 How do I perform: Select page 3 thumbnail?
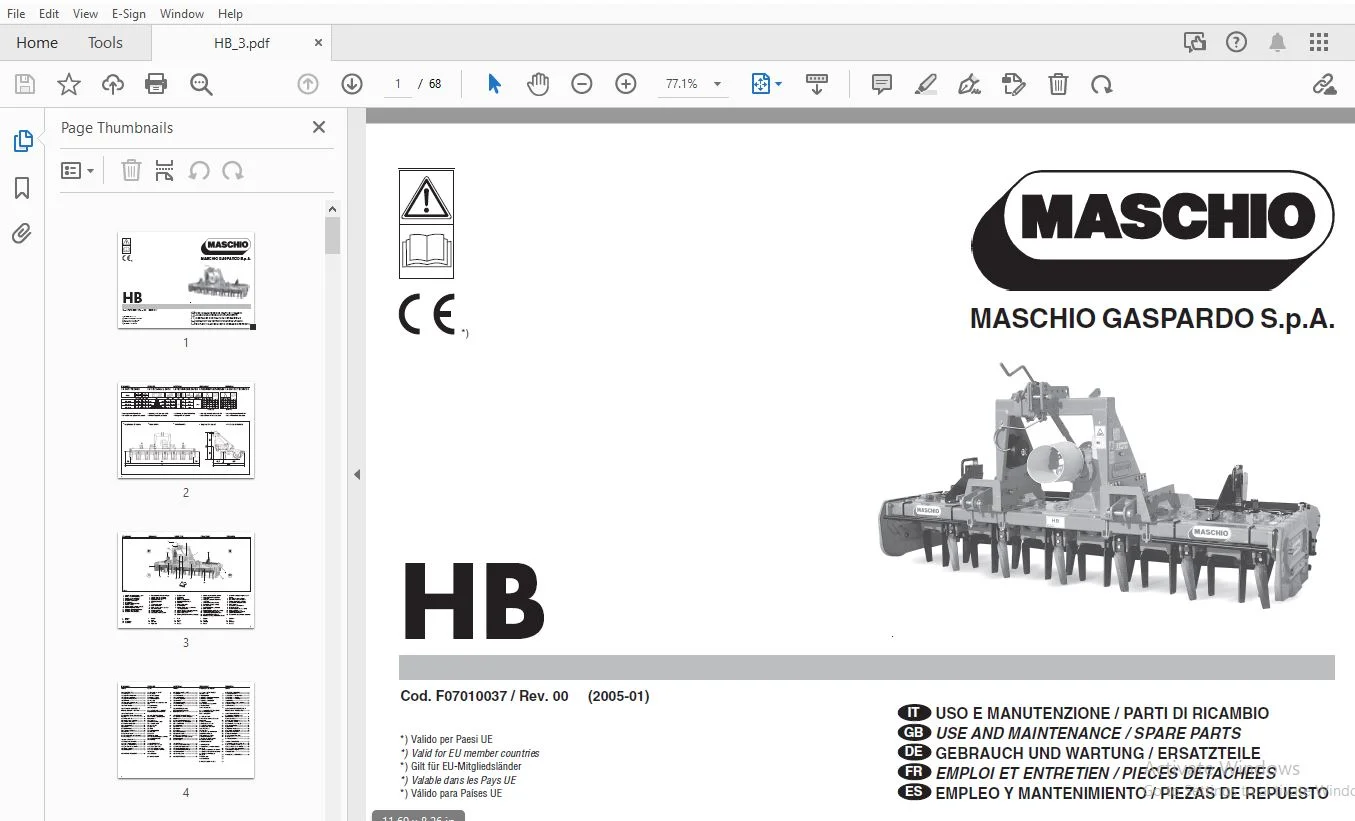click(186, 580)
